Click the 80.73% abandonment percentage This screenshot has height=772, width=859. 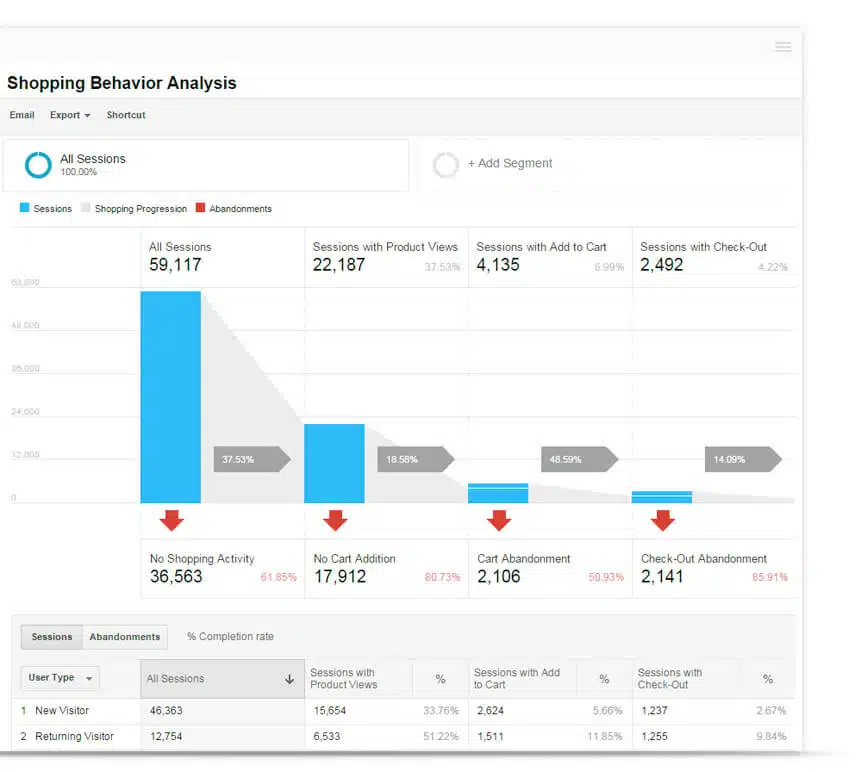click(x=442, y=577)
